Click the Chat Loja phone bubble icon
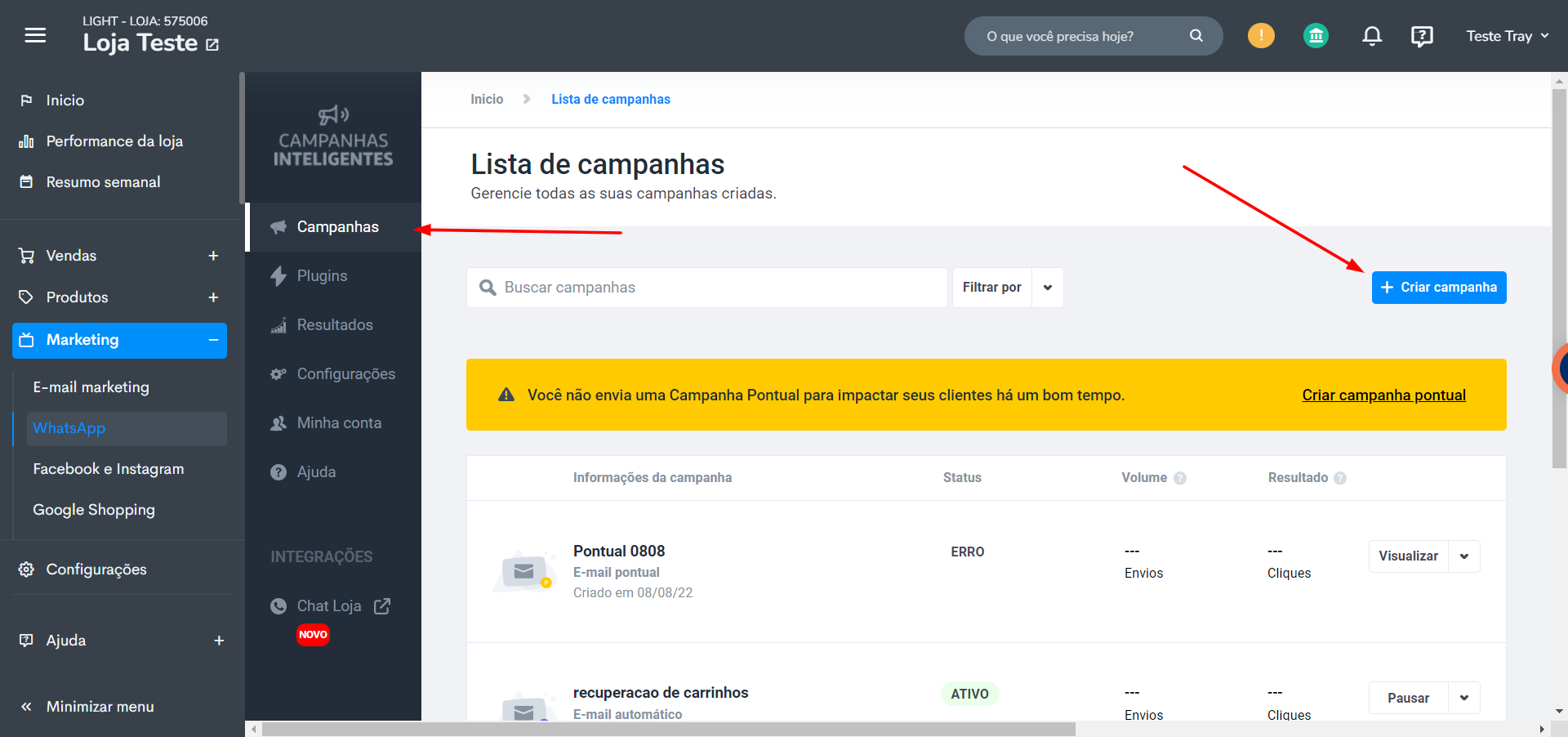1568x737 pixels. coord(278,606)
